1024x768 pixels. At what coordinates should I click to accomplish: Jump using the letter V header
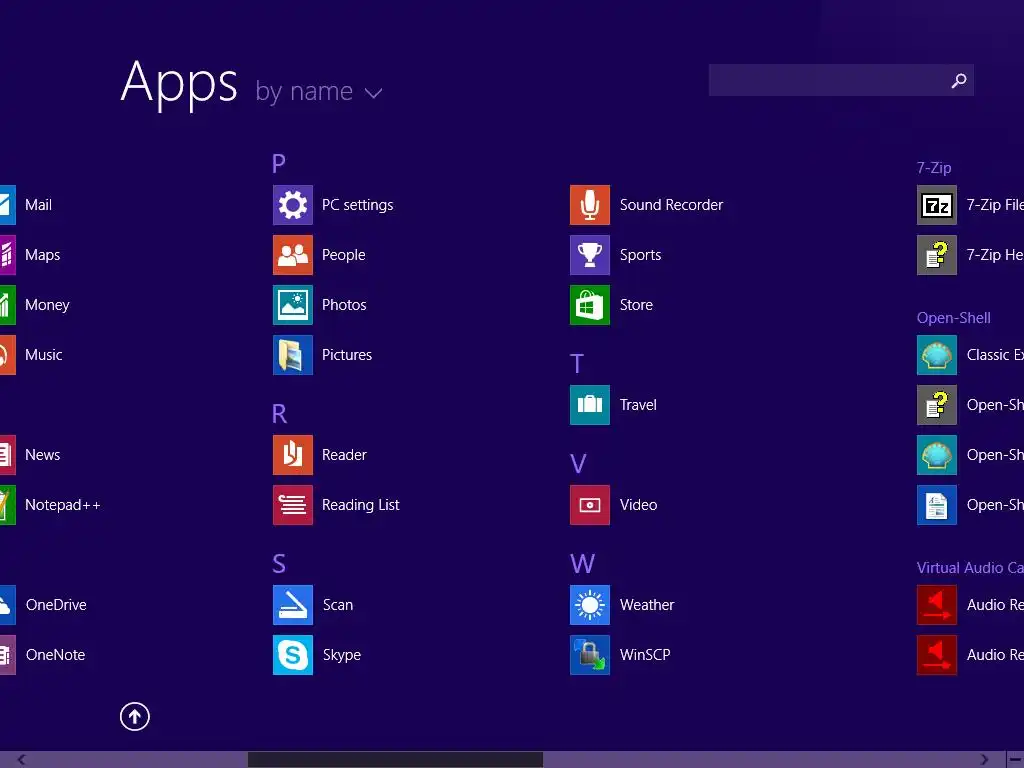578,464
